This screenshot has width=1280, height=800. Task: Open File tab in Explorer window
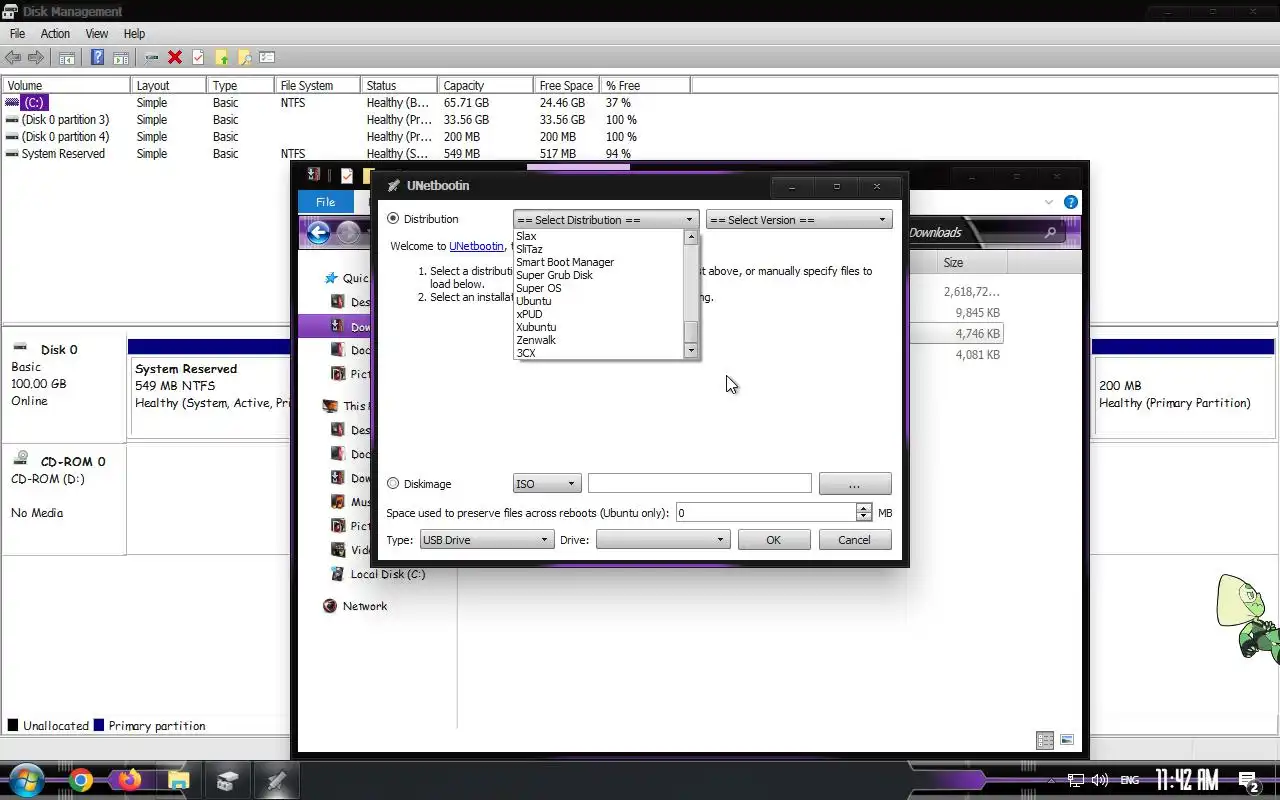point(325,202)
